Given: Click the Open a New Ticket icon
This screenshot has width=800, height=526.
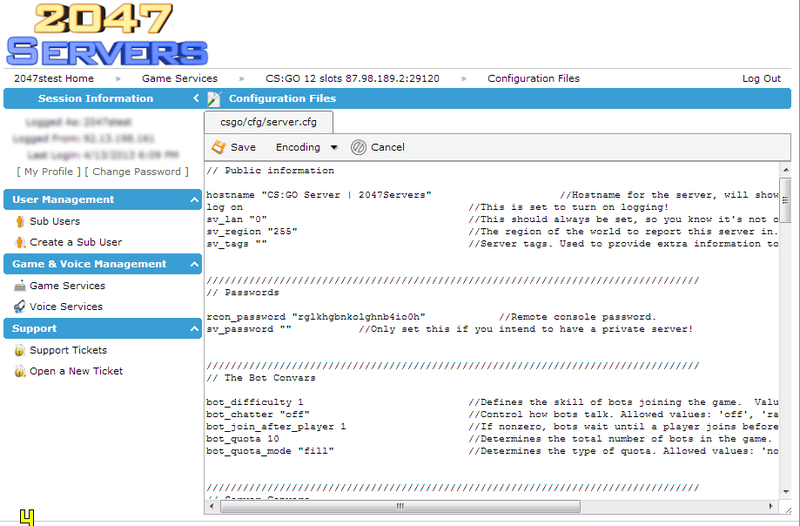Looking at the screenshot, I should click(x=20, y=371).
